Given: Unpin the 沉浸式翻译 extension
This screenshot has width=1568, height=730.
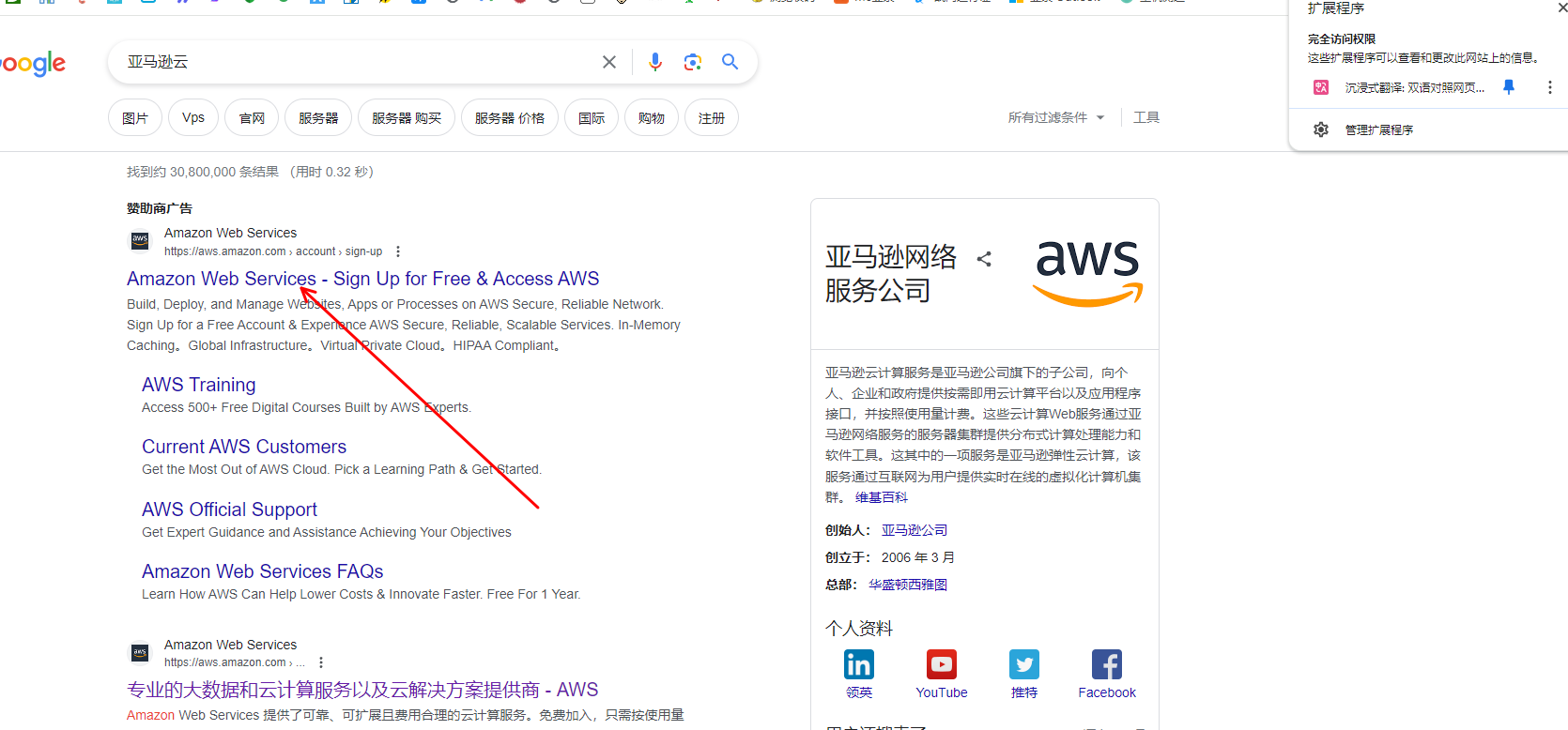Looking at the screenshot, I should [x=1509, y=87].
